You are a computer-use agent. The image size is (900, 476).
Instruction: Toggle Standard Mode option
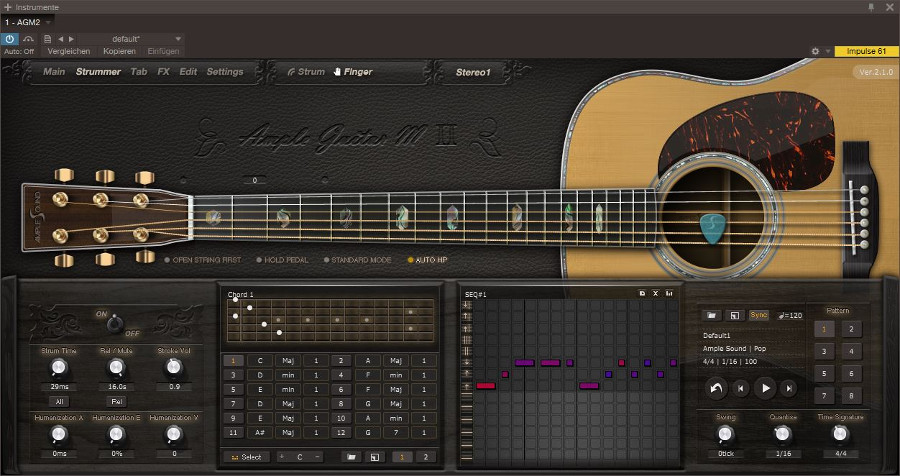(x=357, y=260)
